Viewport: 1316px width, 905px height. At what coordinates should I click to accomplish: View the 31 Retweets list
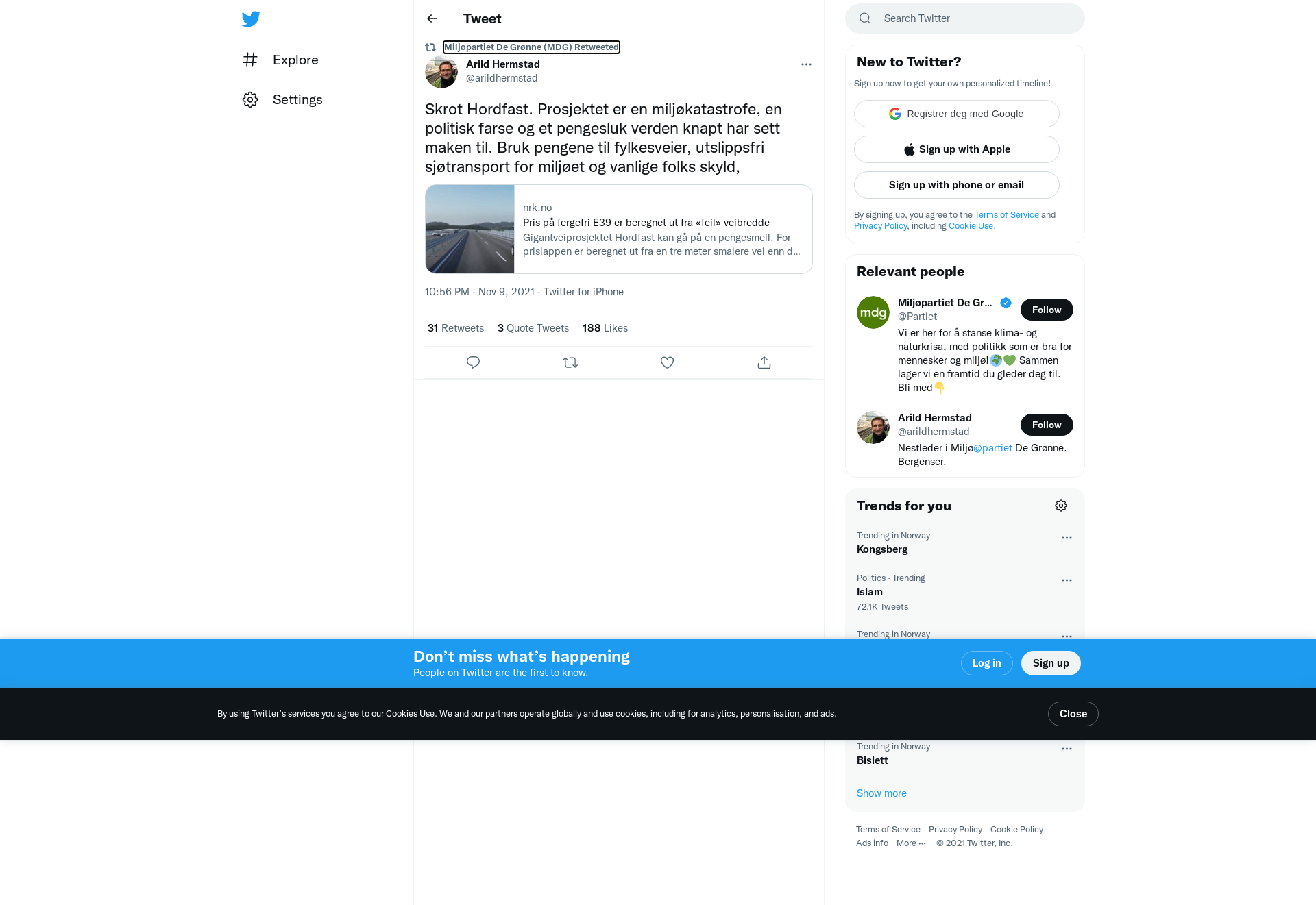pyautogui.click(x=456, y=328)
